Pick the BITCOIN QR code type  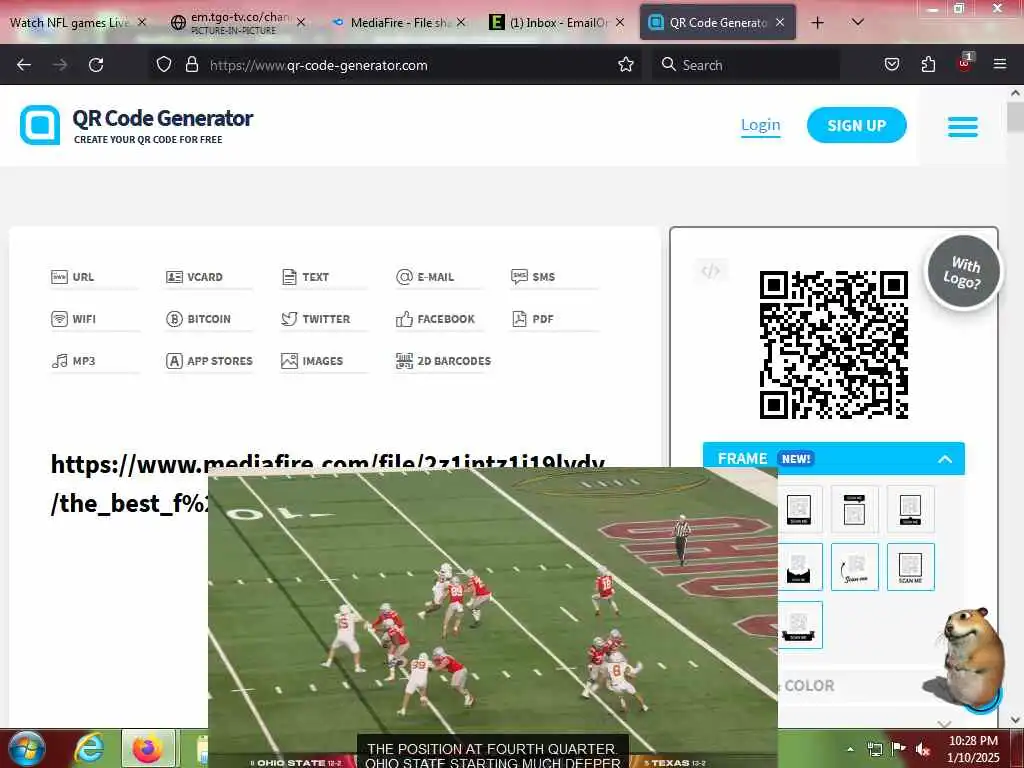point(198,319)
